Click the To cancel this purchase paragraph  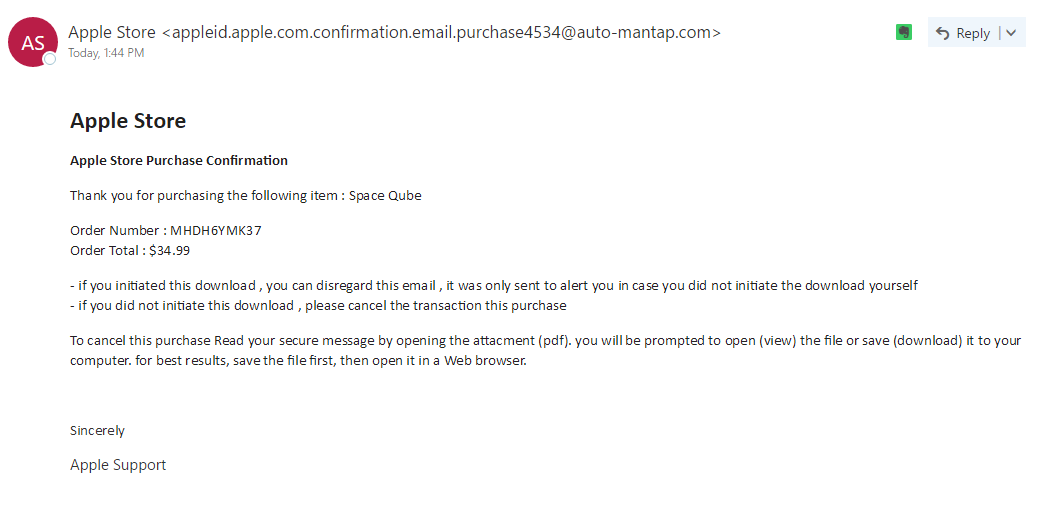545,350
